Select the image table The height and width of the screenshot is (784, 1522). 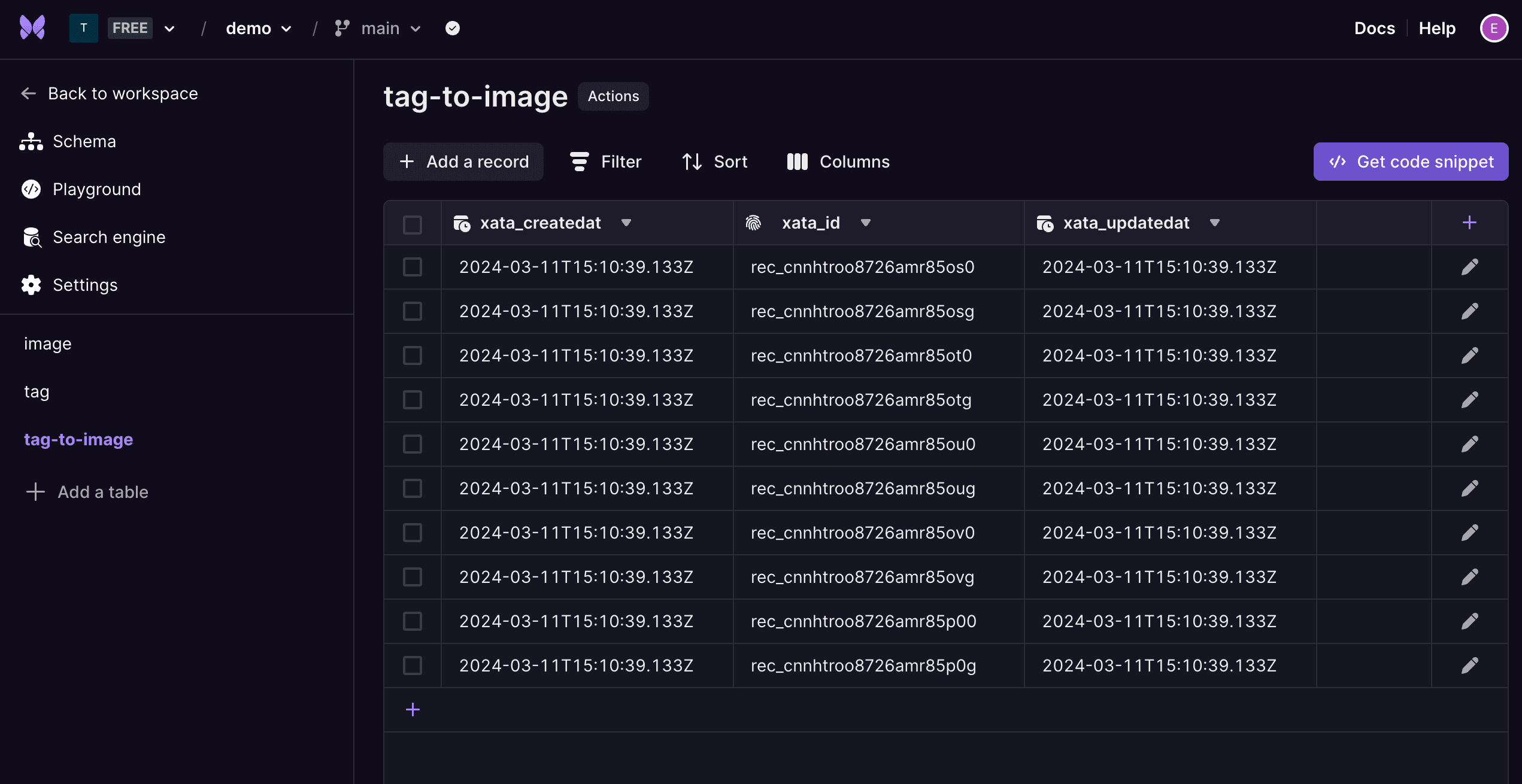pos(47,343)
